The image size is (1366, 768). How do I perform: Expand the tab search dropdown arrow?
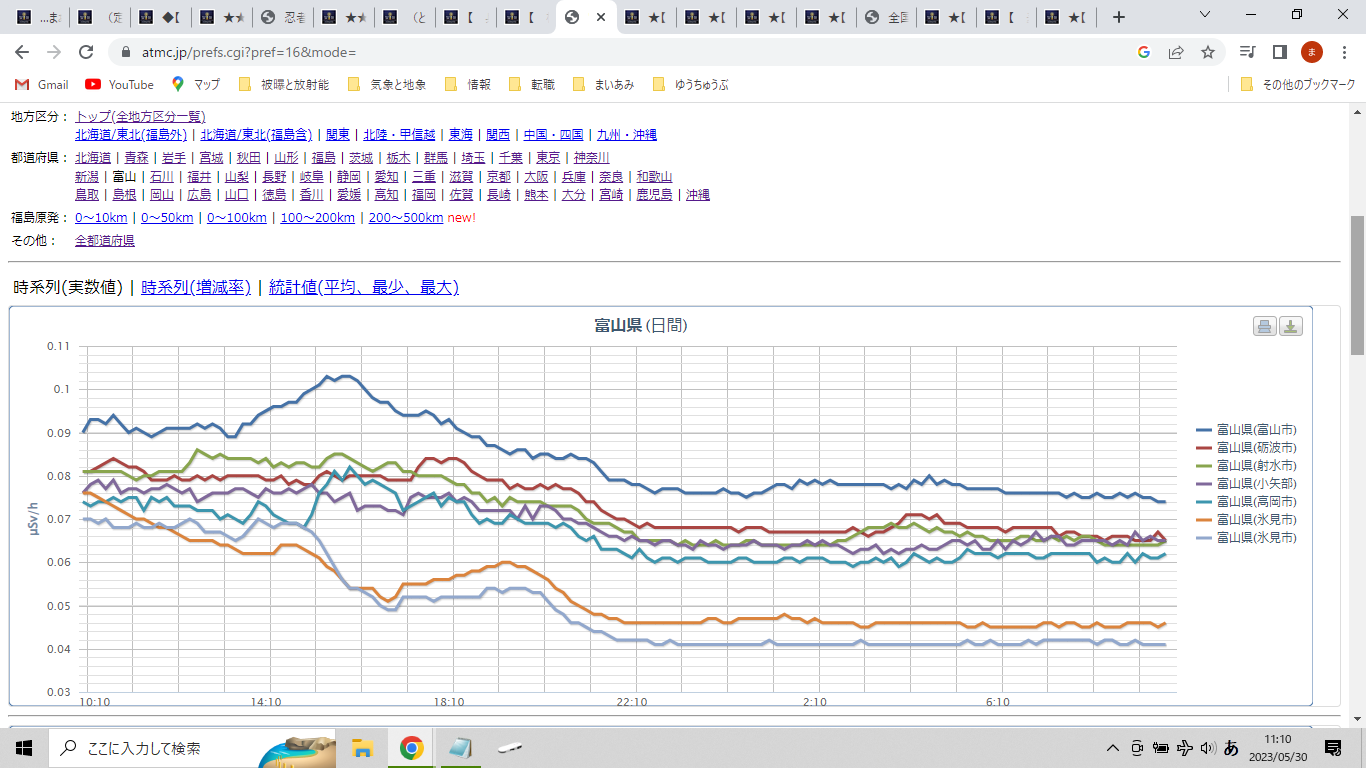coord(1204,15)
